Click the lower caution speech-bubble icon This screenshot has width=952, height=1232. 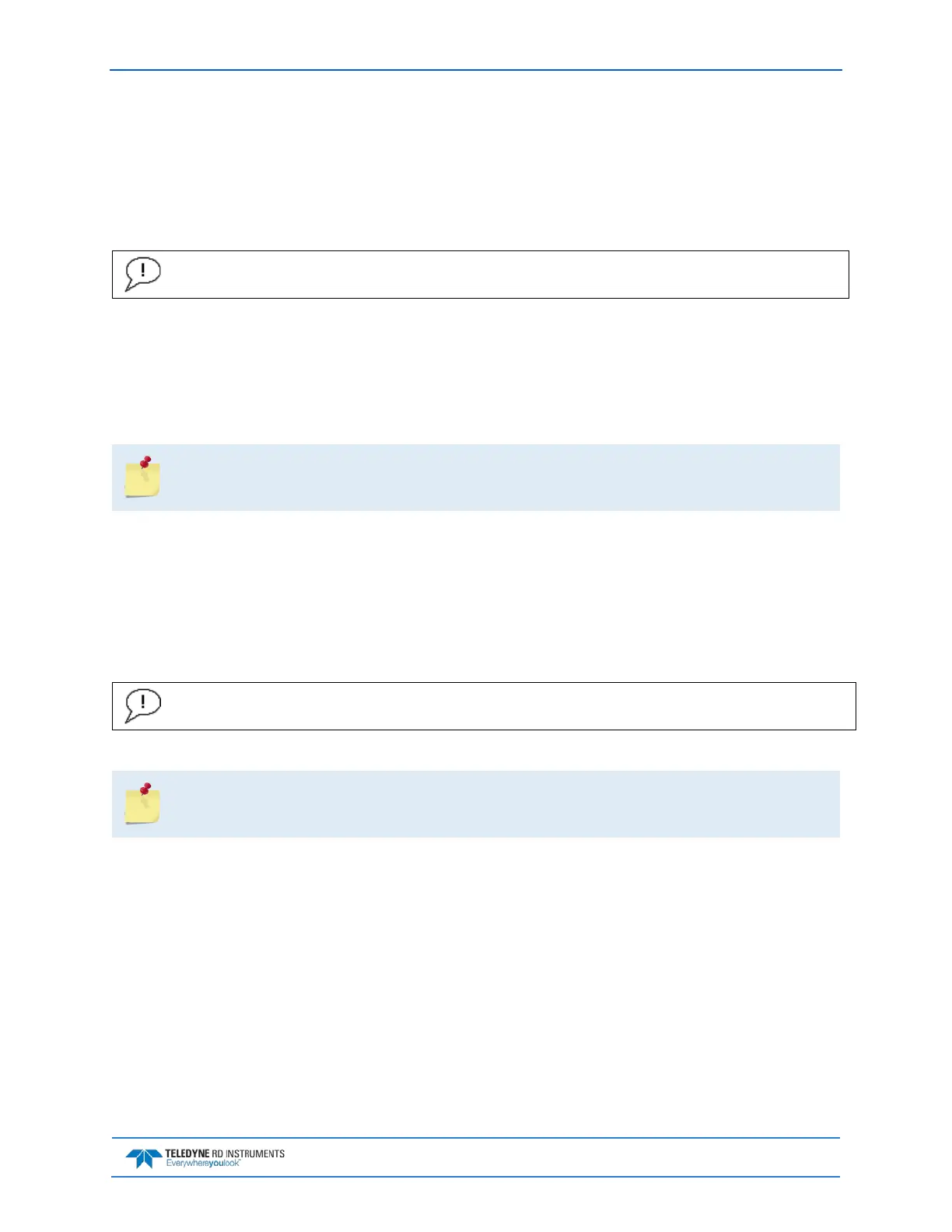[x=142, y=705]
